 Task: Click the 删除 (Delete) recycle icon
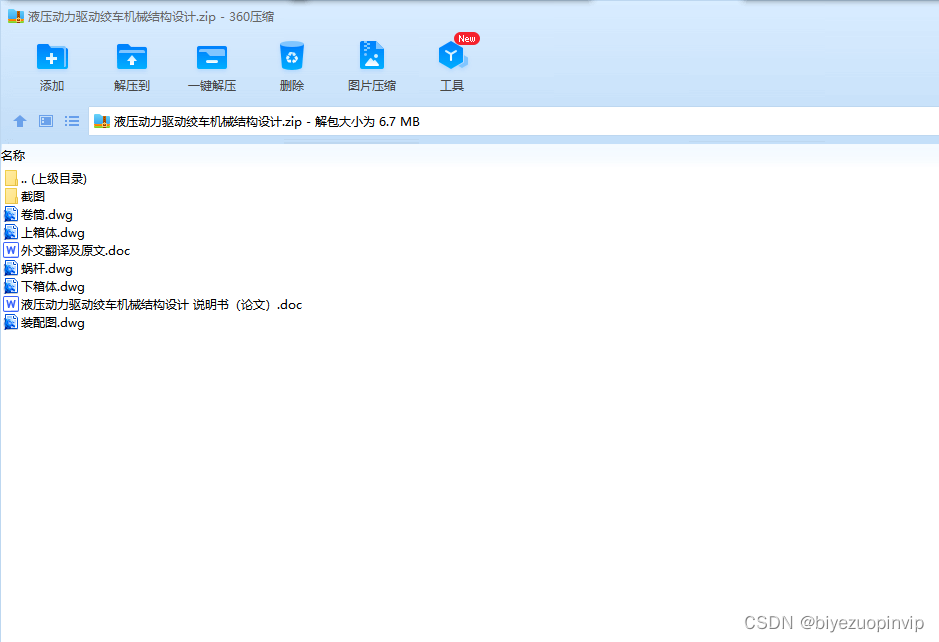[x=292, y=56]
